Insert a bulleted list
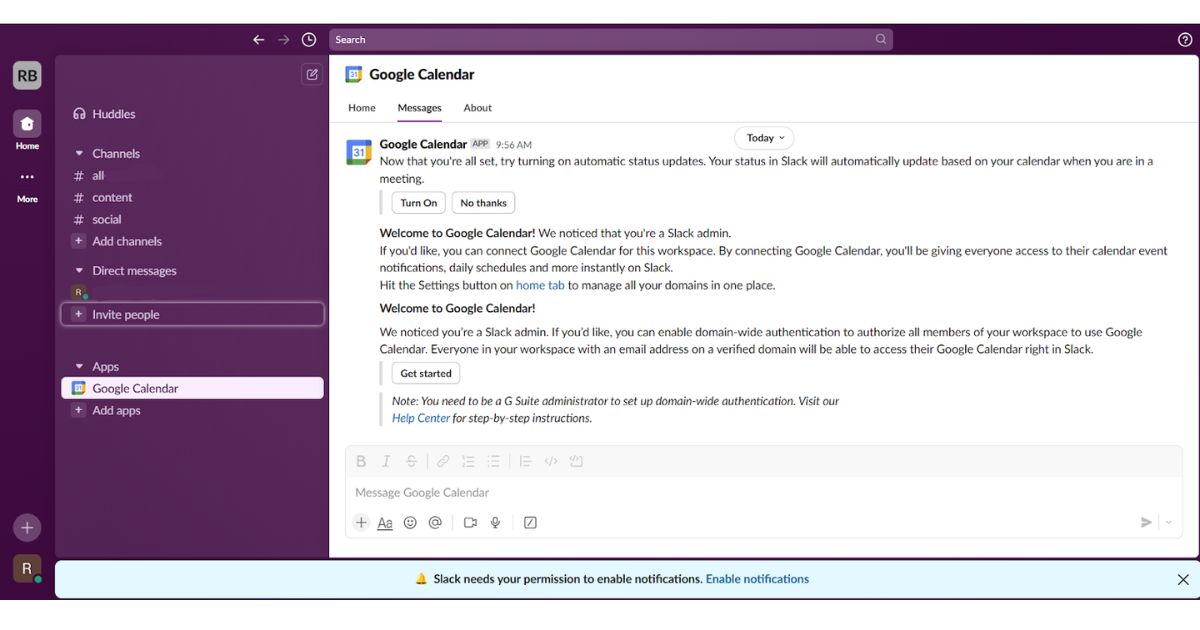The width and height of the screenshot is (1200, 630). click(x=493, y=461)
